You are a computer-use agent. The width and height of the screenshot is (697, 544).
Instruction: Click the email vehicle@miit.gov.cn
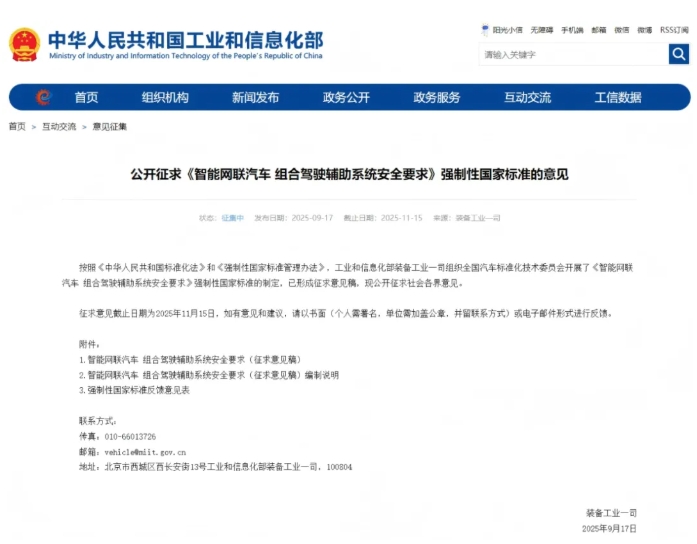coord(145,452)
